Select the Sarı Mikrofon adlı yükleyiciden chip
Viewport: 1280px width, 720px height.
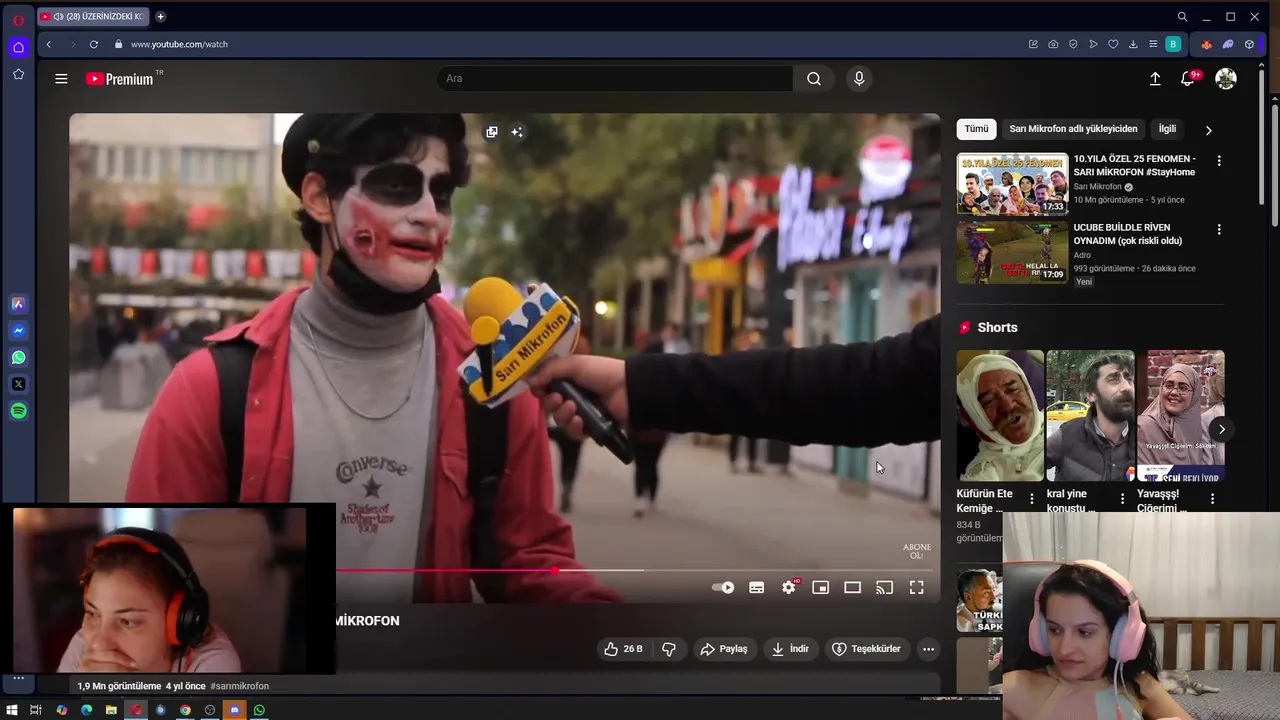click(1073, 129)
